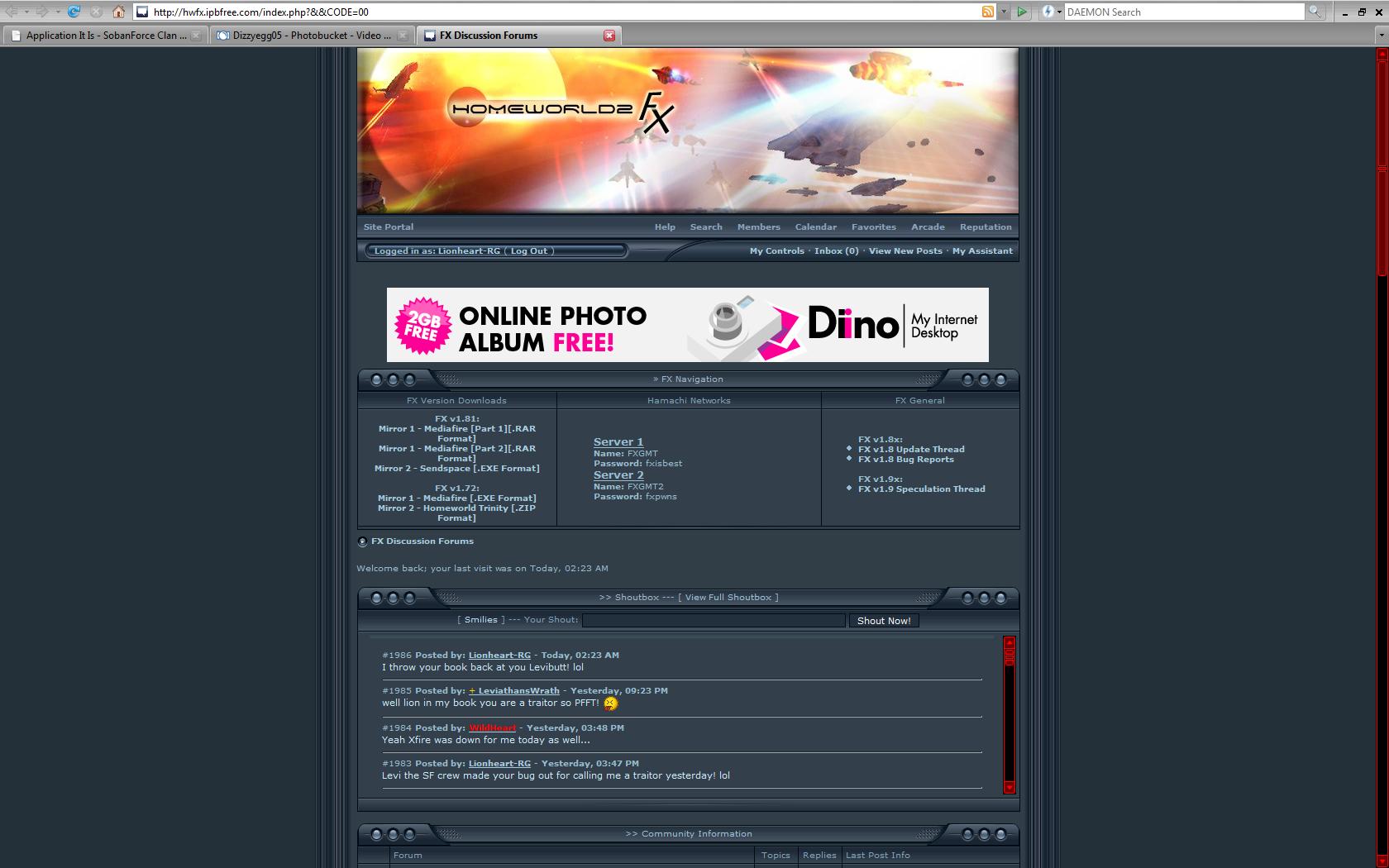1389x868 pixels.
Task: Click the Shout Now! button
Action: click(884, 621)
